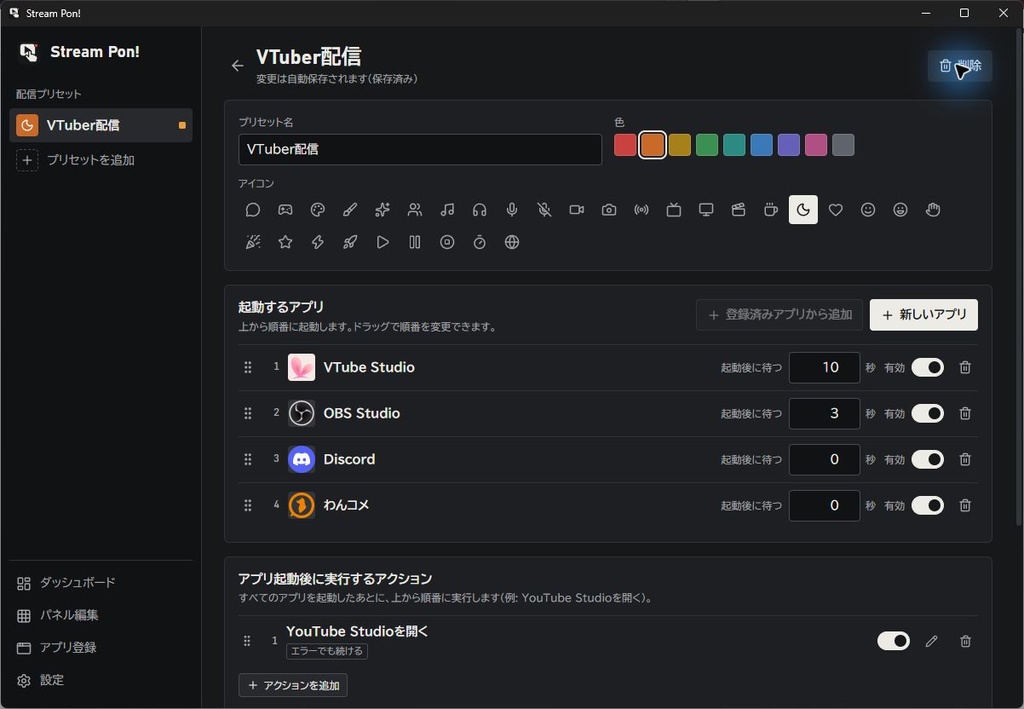Choose the muted microphone preset icon
This screenshot has width=1024, height=709.
click(544, 210)
